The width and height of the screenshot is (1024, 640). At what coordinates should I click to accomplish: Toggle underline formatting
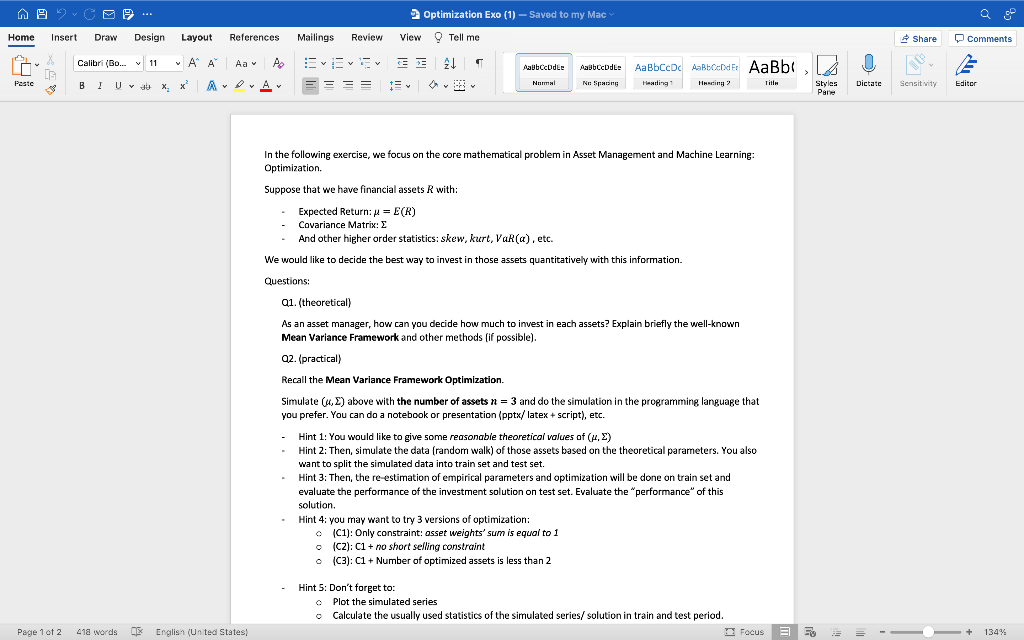pyautogui.click(x=118, y=85)
